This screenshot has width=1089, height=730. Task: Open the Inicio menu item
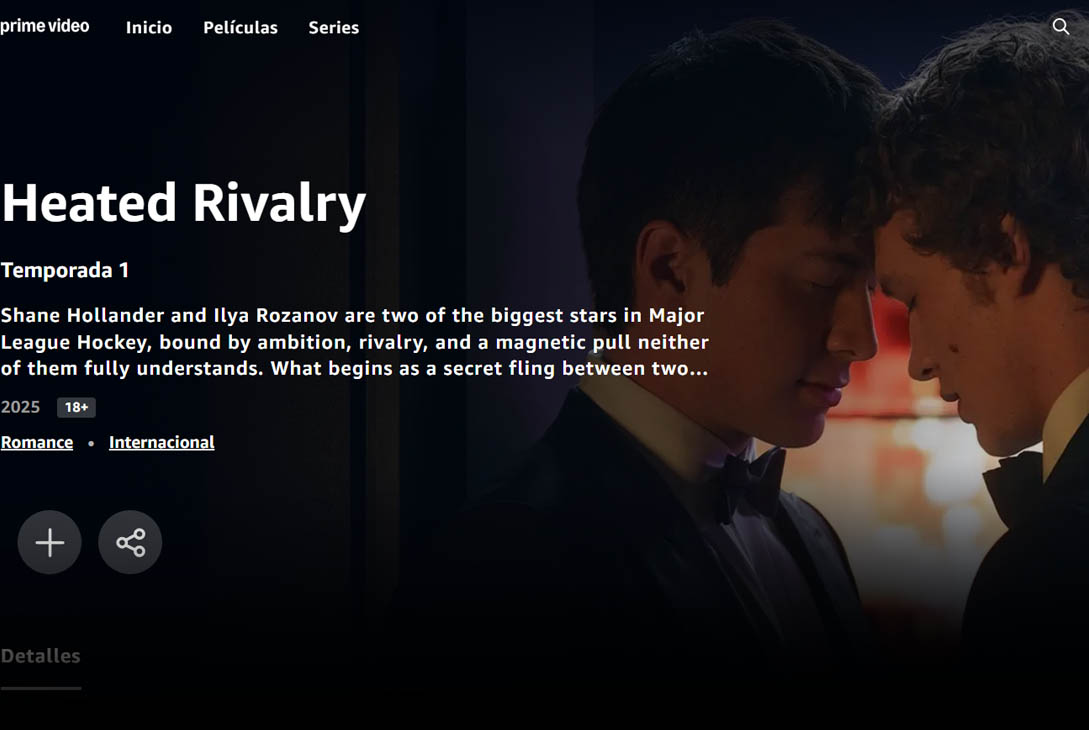(x=149, y=28)
